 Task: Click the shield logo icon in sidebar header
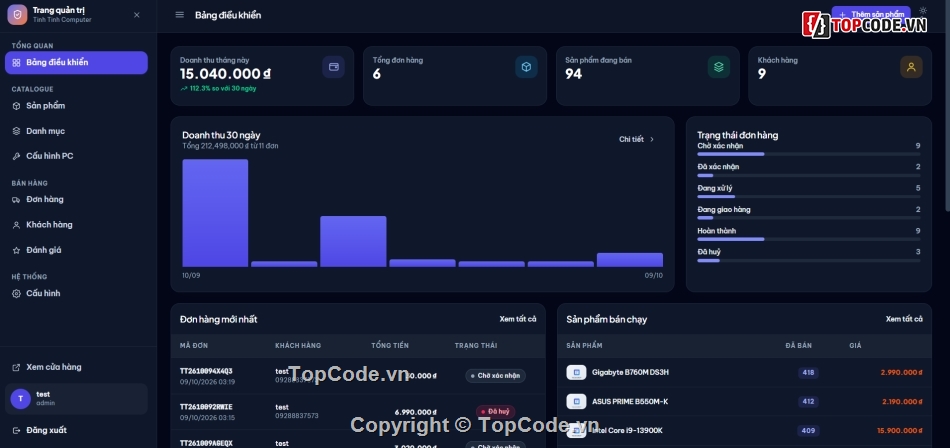pyautogui.click(x=17, y=15)
